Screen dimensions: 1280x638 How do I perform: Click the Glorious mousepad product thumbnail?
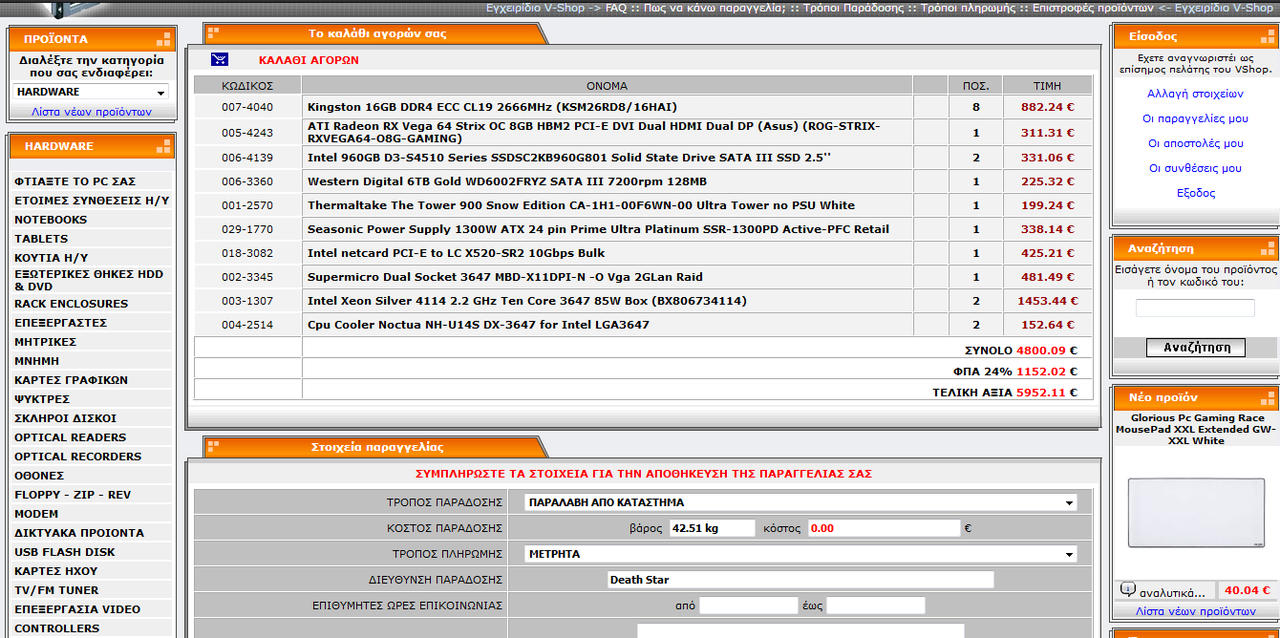click(x=1196, y=513)
